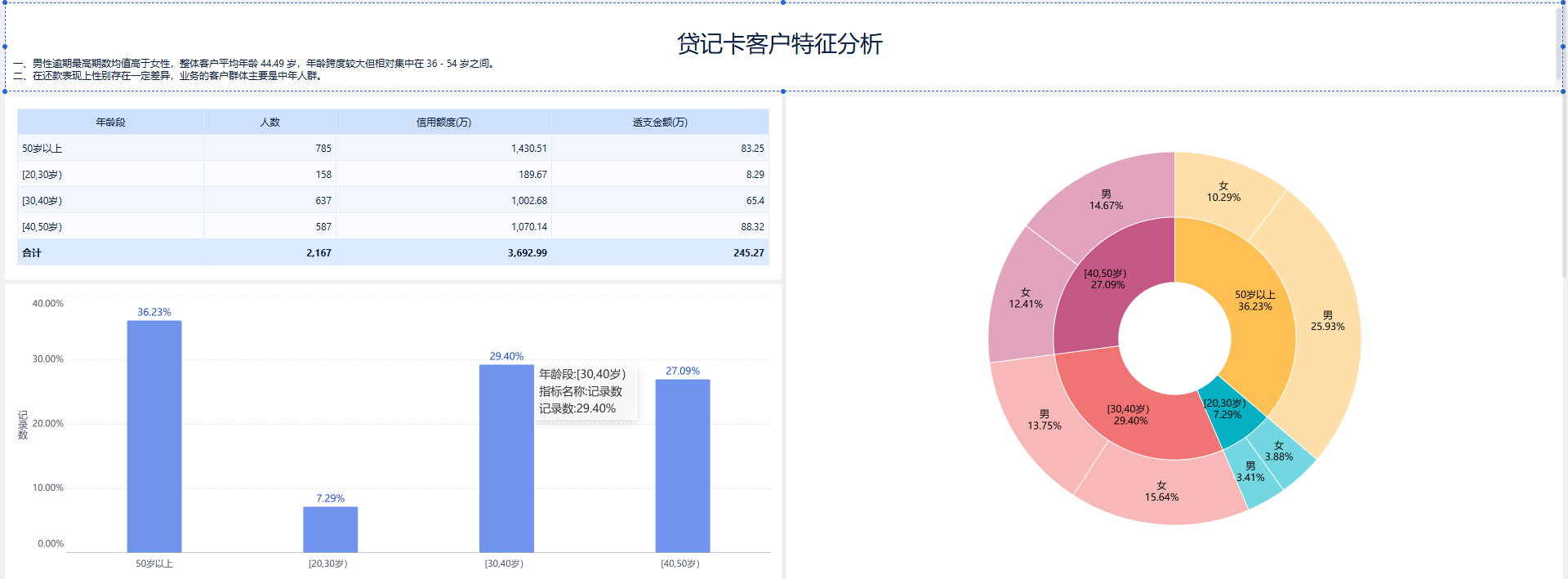This screenshot has width=1568, height=579.
Task: Click the 年龄段 column header
Action: pos(110,122)
